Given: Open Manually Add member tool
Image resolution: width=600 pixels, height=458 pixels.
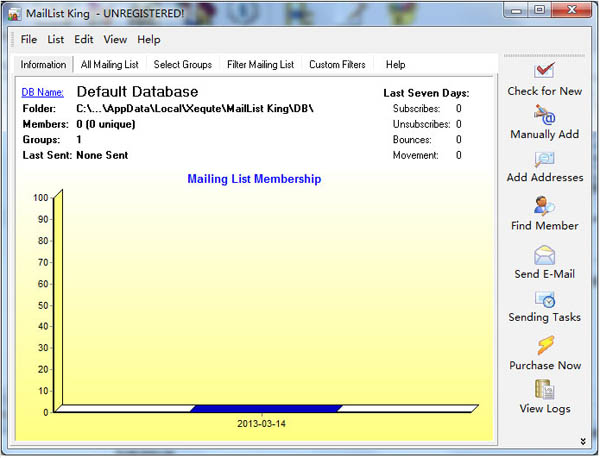Looking at the screenshot, I should coord(544,114).
